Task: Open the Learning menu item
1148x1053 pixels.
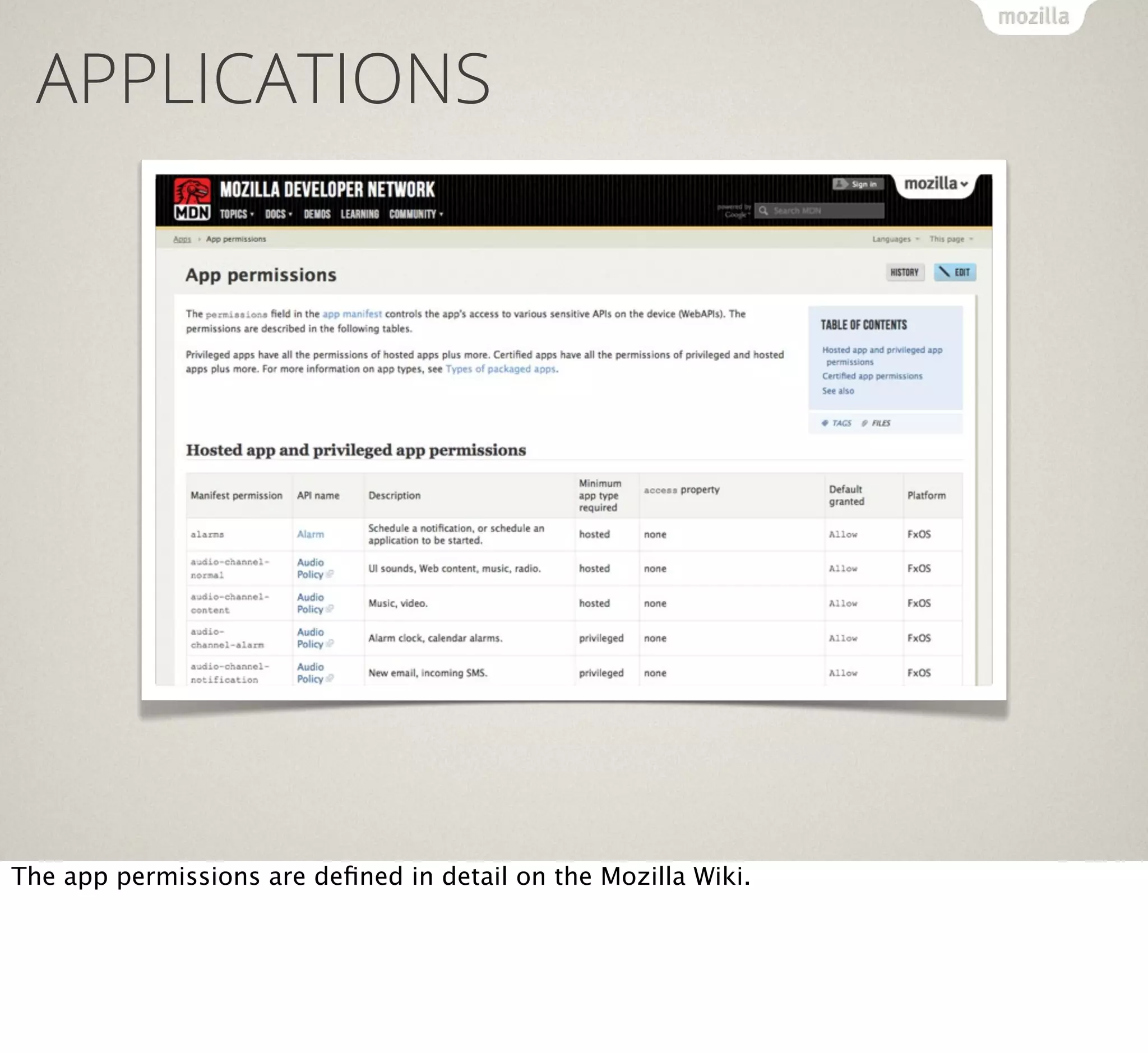Action: (359, 214)
